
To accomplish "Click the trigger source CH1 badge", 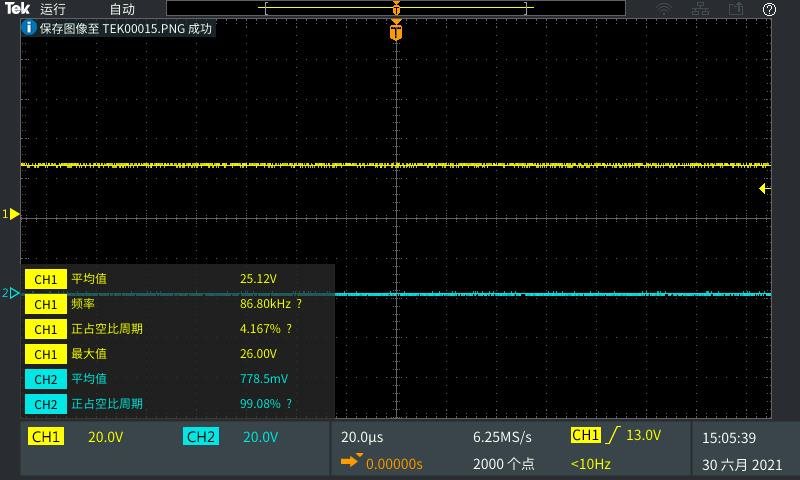I will click(586, 435).
